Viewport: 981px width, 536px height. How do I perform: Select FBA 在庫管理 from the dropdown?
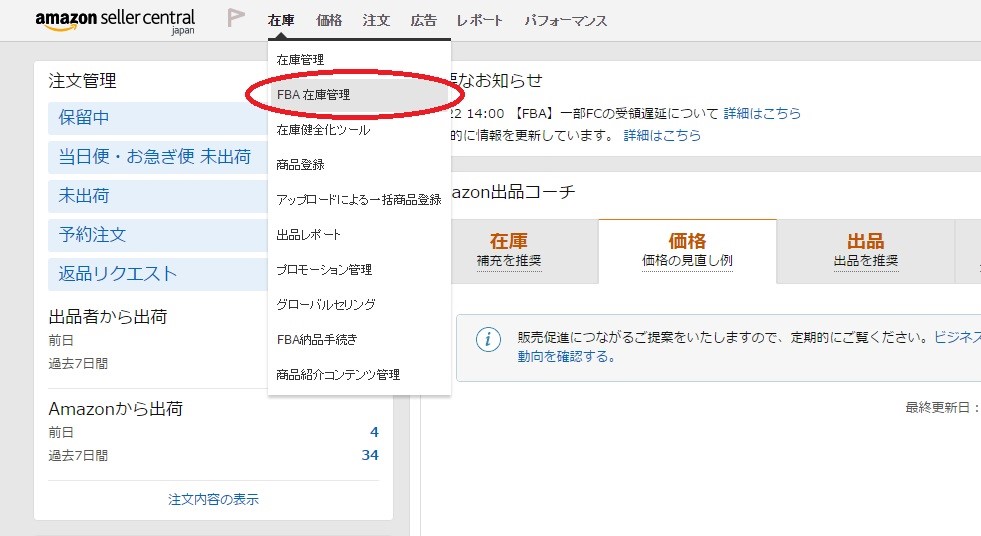click(359, 95)
